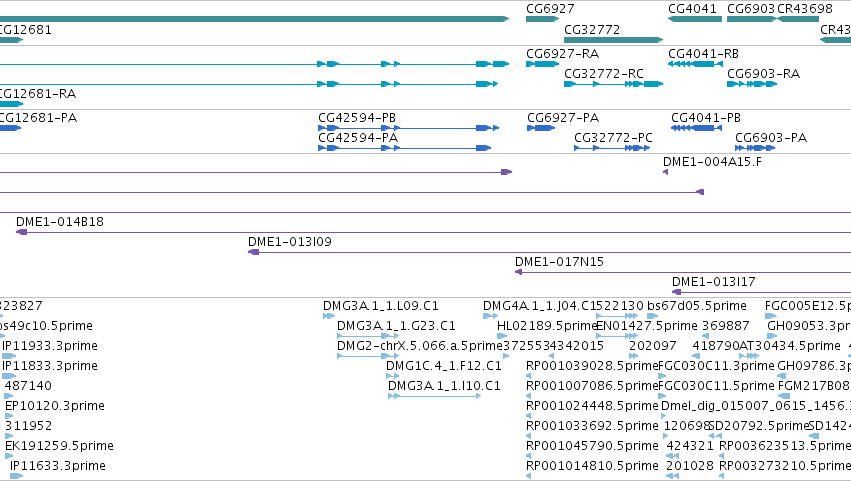Click the teal gene bar below CG32772
Screen dimensions: 851x481
tap(613, 40)
